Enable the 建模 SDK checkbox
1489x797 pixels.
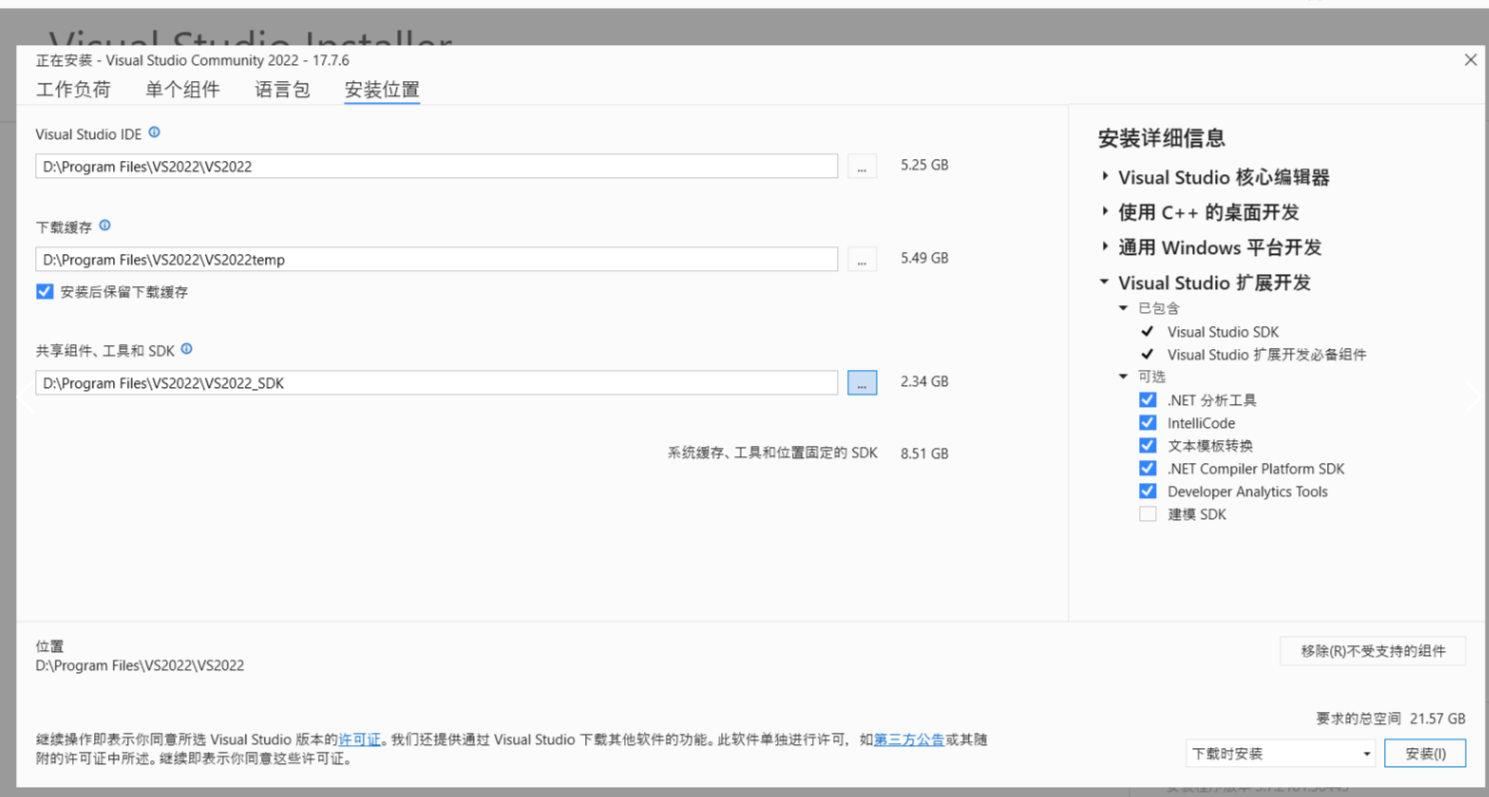click(x=1148, y=514)
